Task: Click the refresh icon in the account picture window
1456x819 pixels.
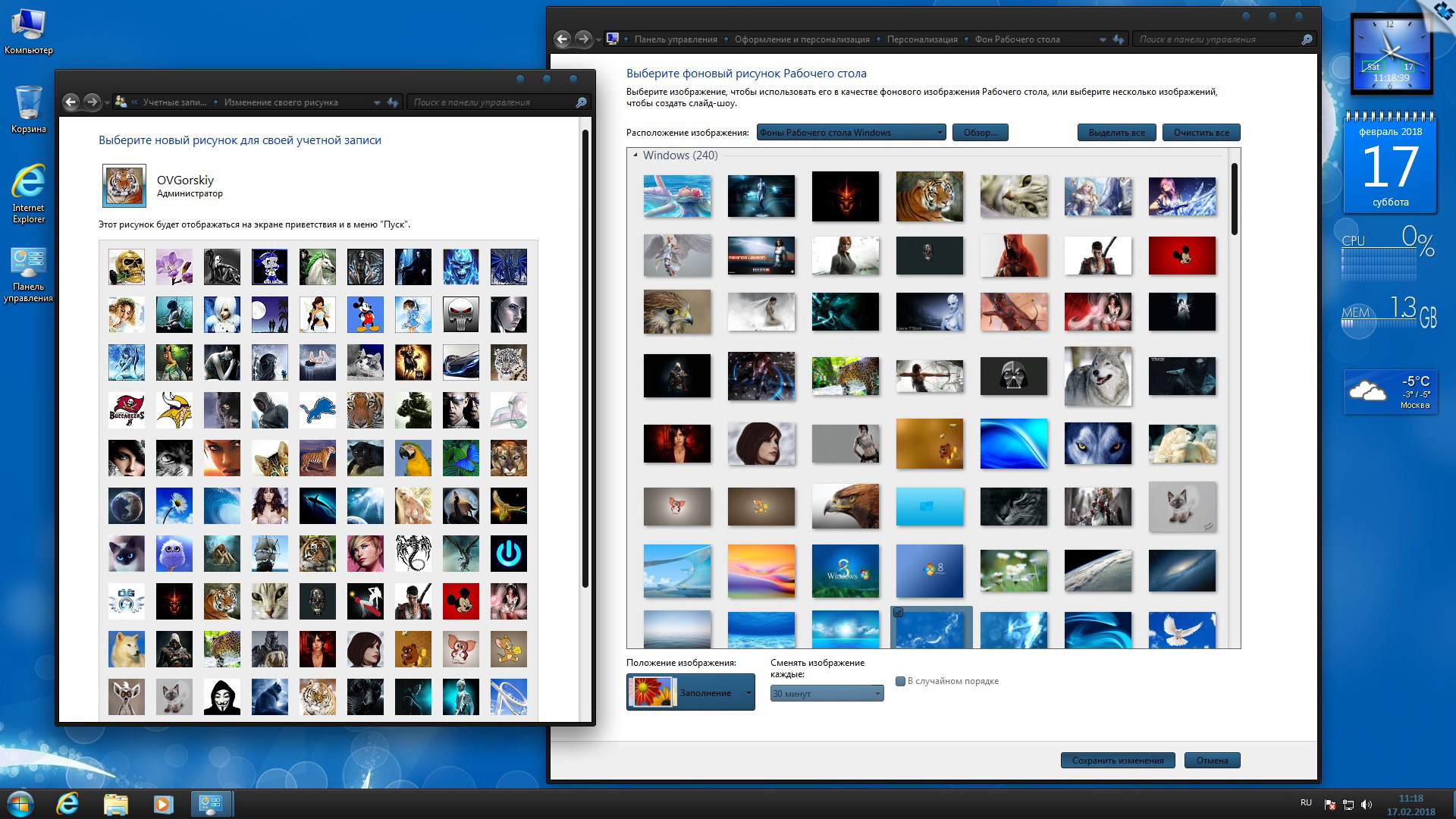Action: pyautogui.click(x=393, y=102)
